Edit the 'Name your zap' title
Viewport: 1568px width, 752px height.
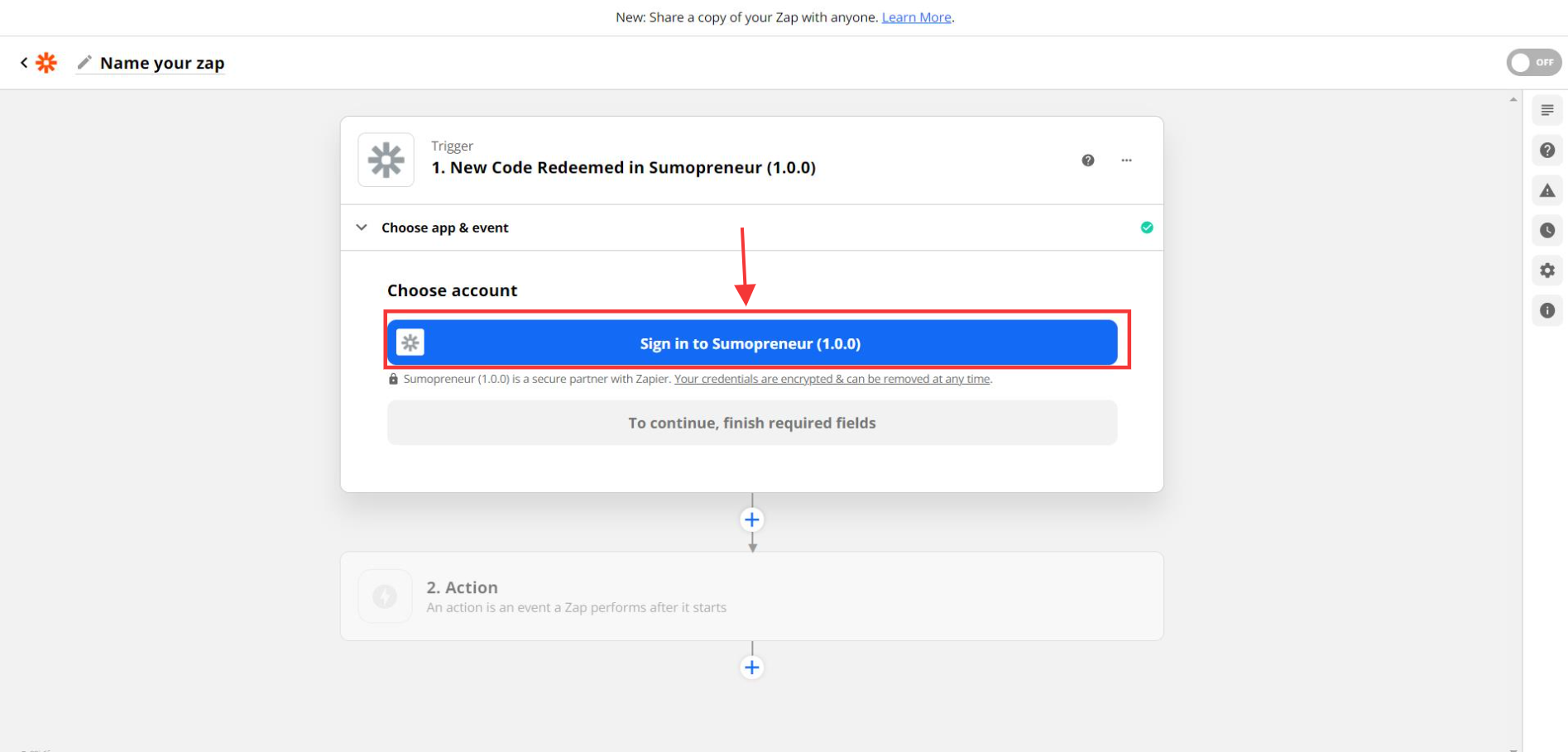tap(162, 63)
